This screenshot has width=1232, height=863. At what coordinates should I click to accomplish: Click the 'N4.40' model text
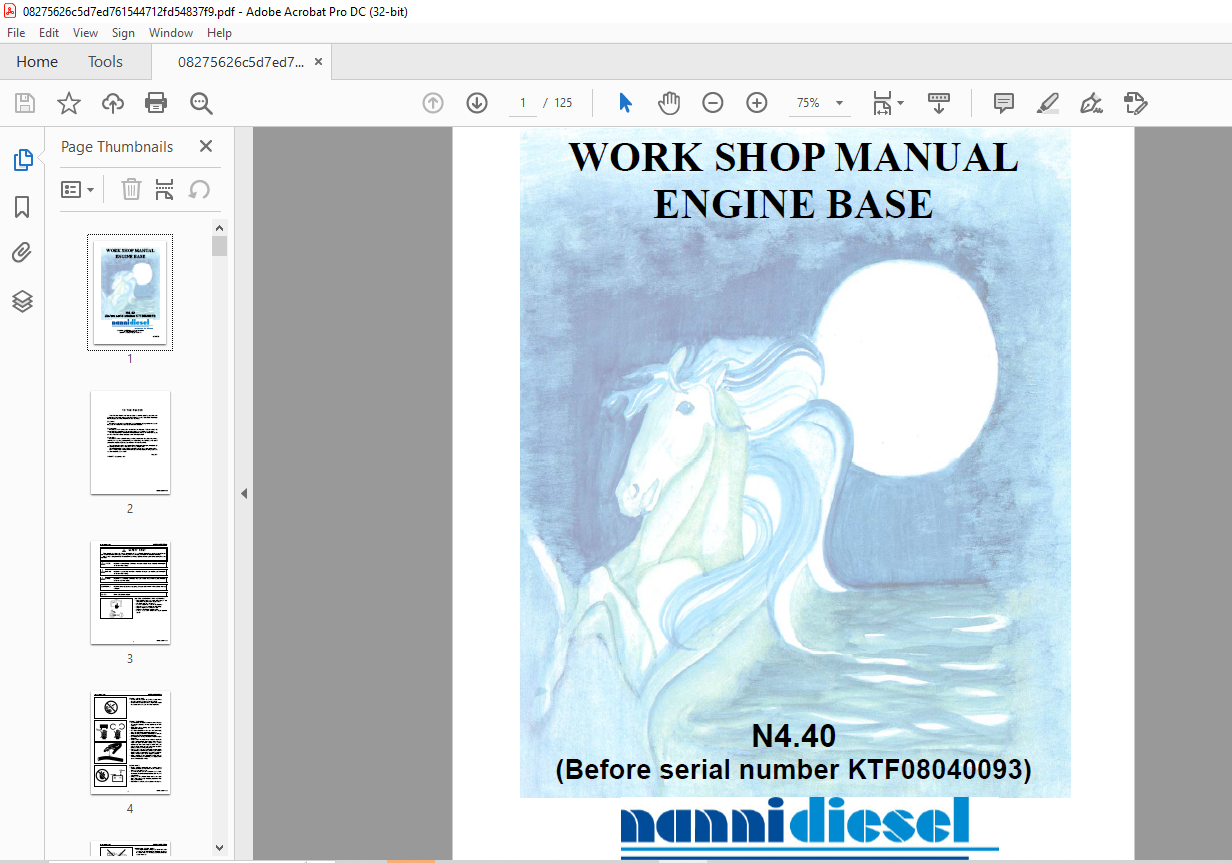pyautogui.click(x=794, y=737)
